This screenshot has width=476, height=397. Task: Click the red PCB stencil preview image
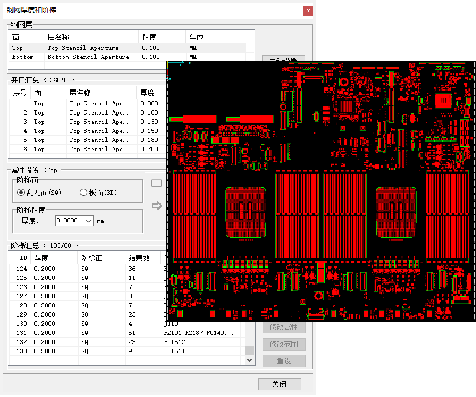(x=321, y=191)
